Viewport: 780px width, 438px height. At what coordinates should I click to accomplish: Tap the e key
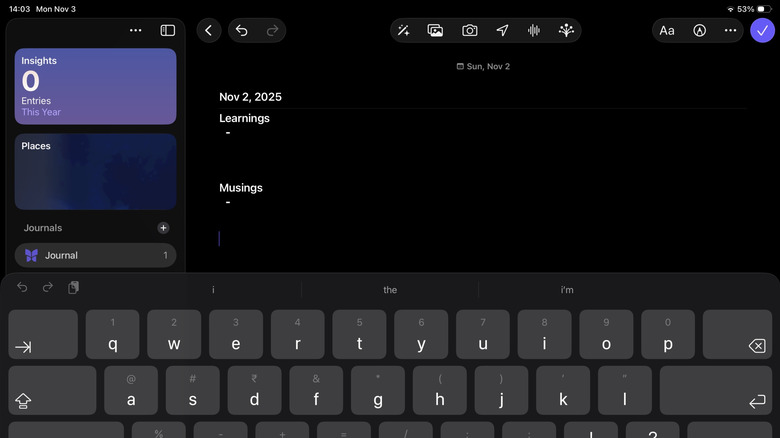236,334
